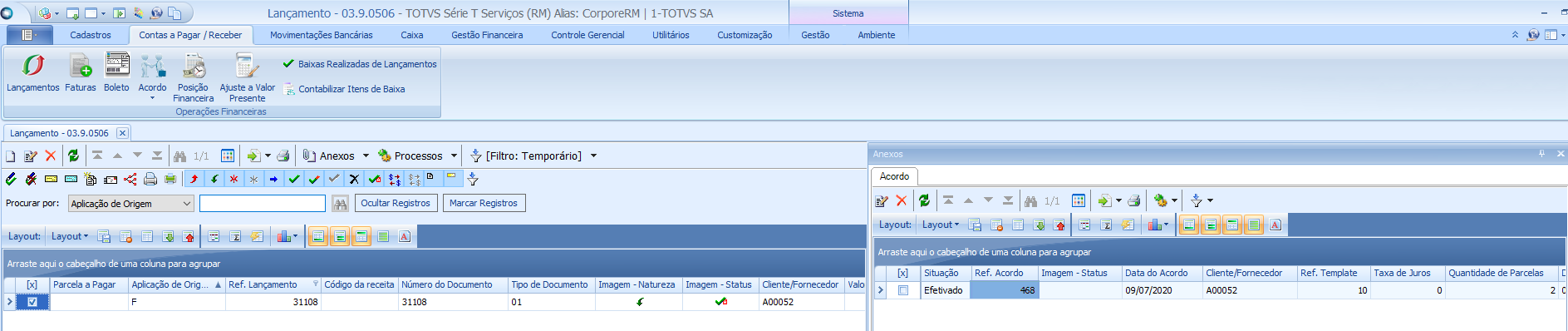The width and height of the screenshot is (1568, 331).
Task: Open Lançamentos in Operações Financeiras ribbon
Action: 32,72
